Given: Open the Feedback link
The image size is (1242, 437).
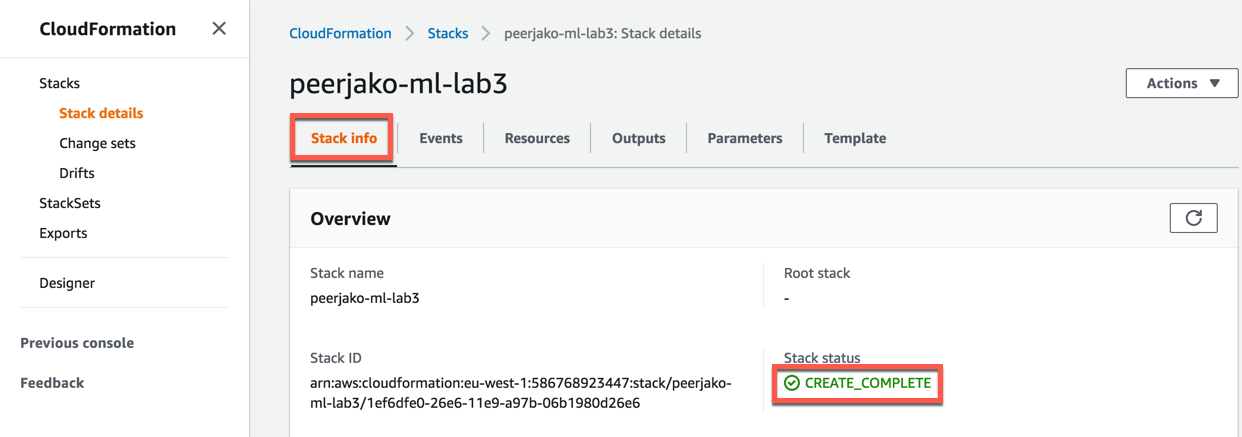Looking at the screenshot, I should tap(52, 383).
